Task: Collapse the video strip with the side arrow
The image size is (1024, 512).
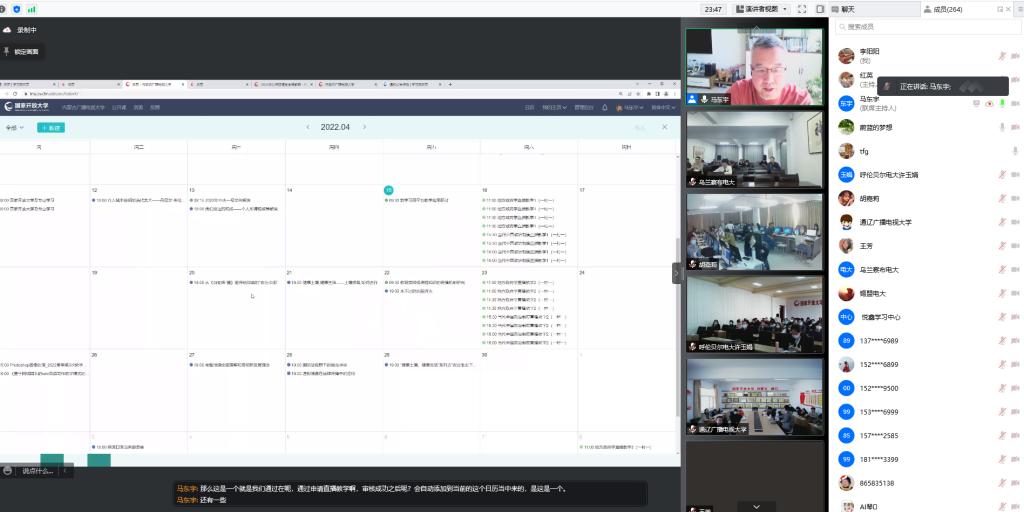Action: coord(677,273)
